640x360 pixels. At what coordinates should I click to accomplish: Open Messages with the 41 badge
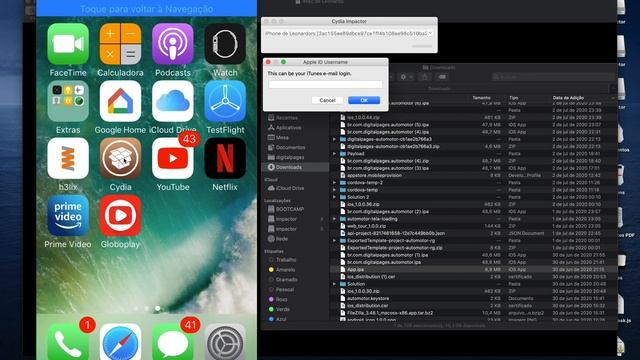tap(173, 342)
